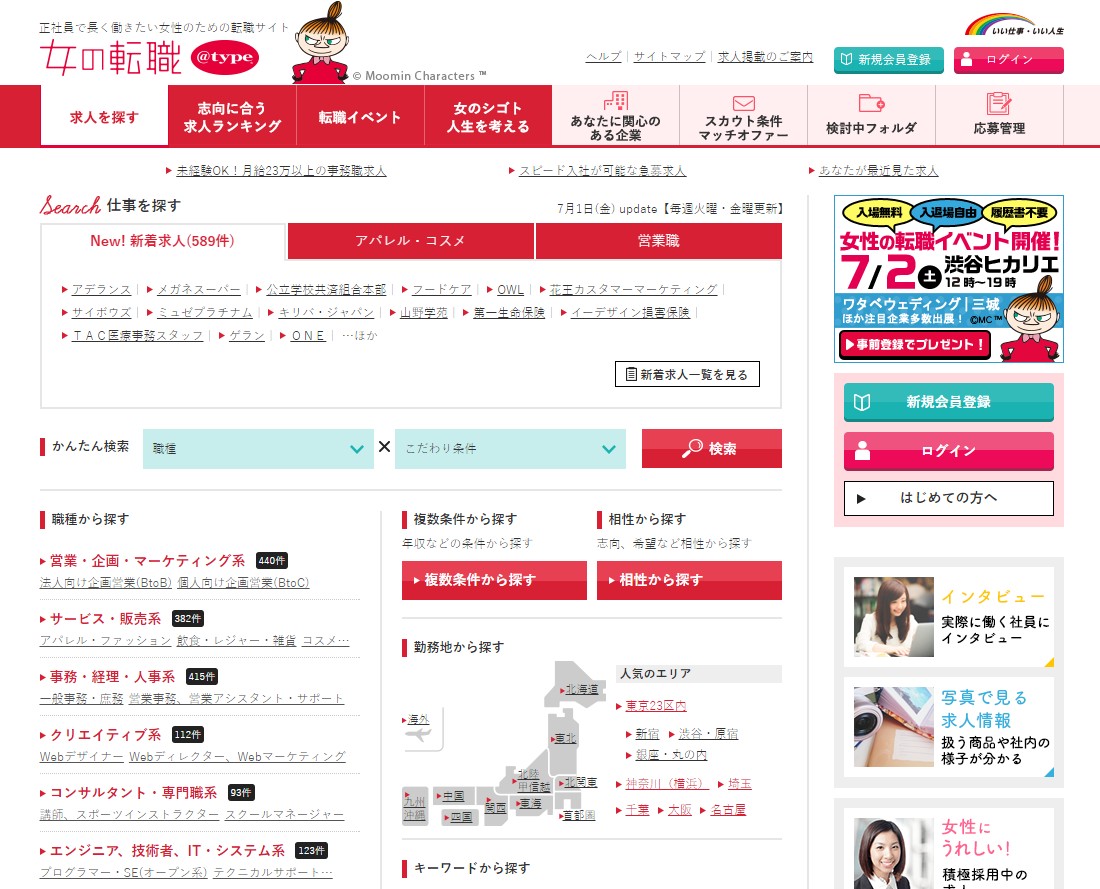Screen dimensions: 1100x889
Task: Open 事務・経理・人事系 category
Action: pos(112,676)
